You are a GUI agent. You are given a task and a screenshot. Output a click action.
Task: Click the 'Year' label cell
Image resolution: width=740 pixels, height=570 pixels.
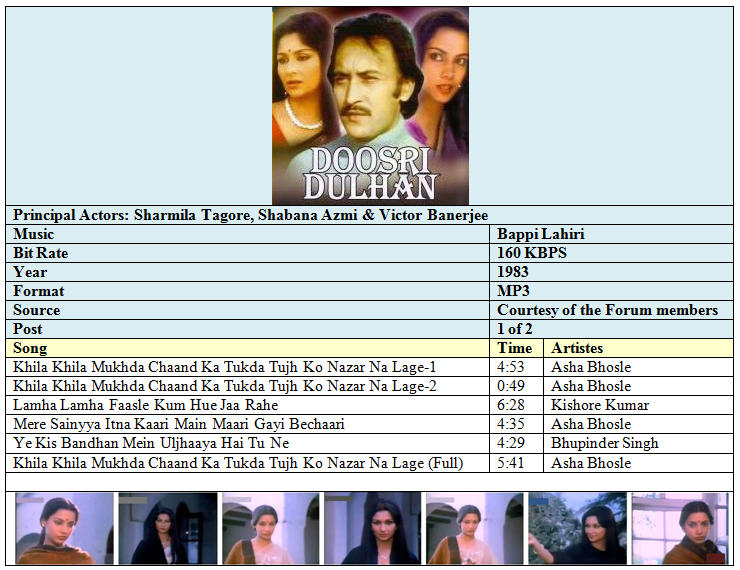(x=248, y=272)
